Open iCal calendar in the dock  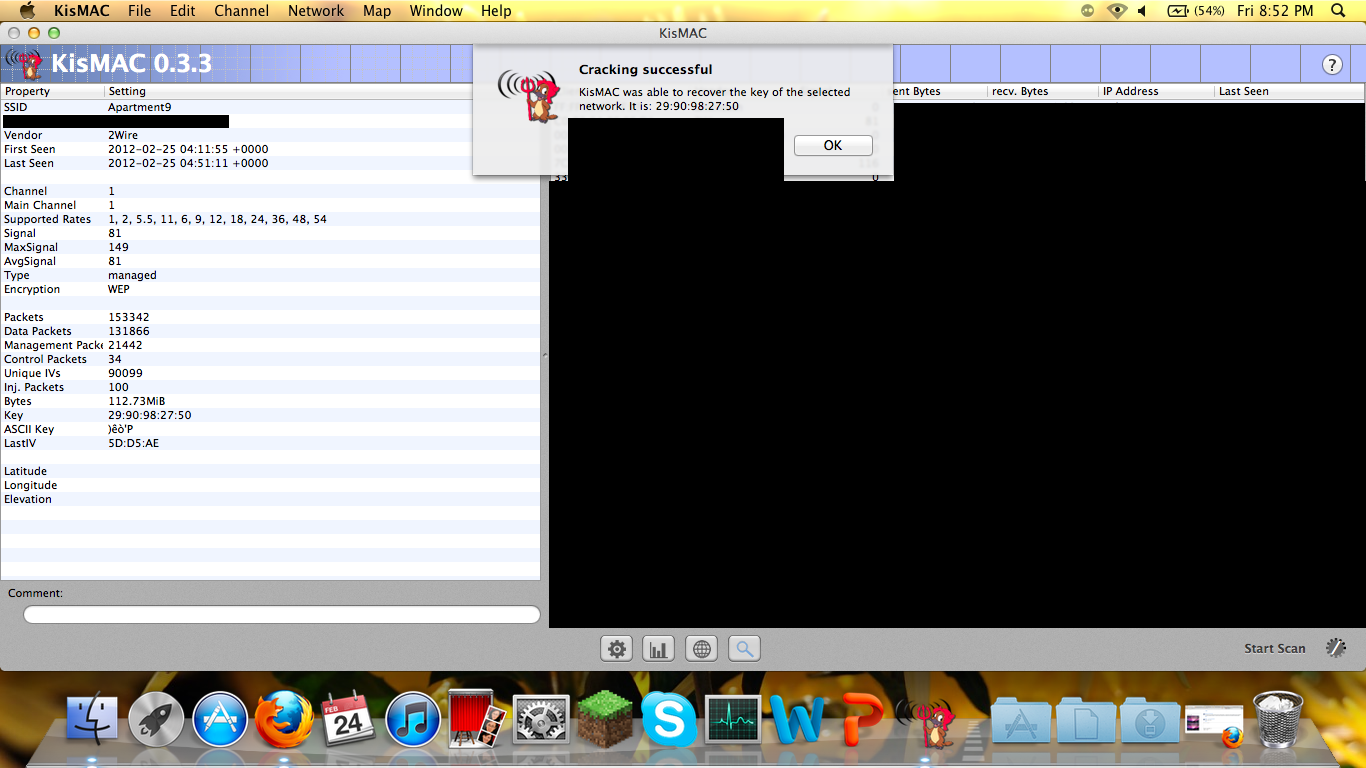pos(348,720)
